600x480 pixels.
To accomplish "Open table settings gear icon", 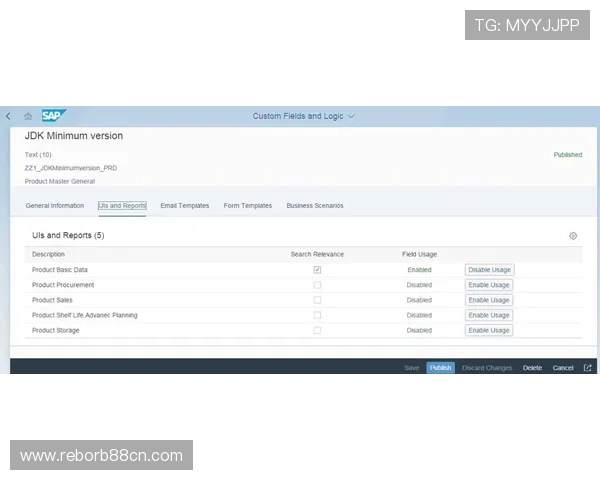I will (x=573, y=236).
